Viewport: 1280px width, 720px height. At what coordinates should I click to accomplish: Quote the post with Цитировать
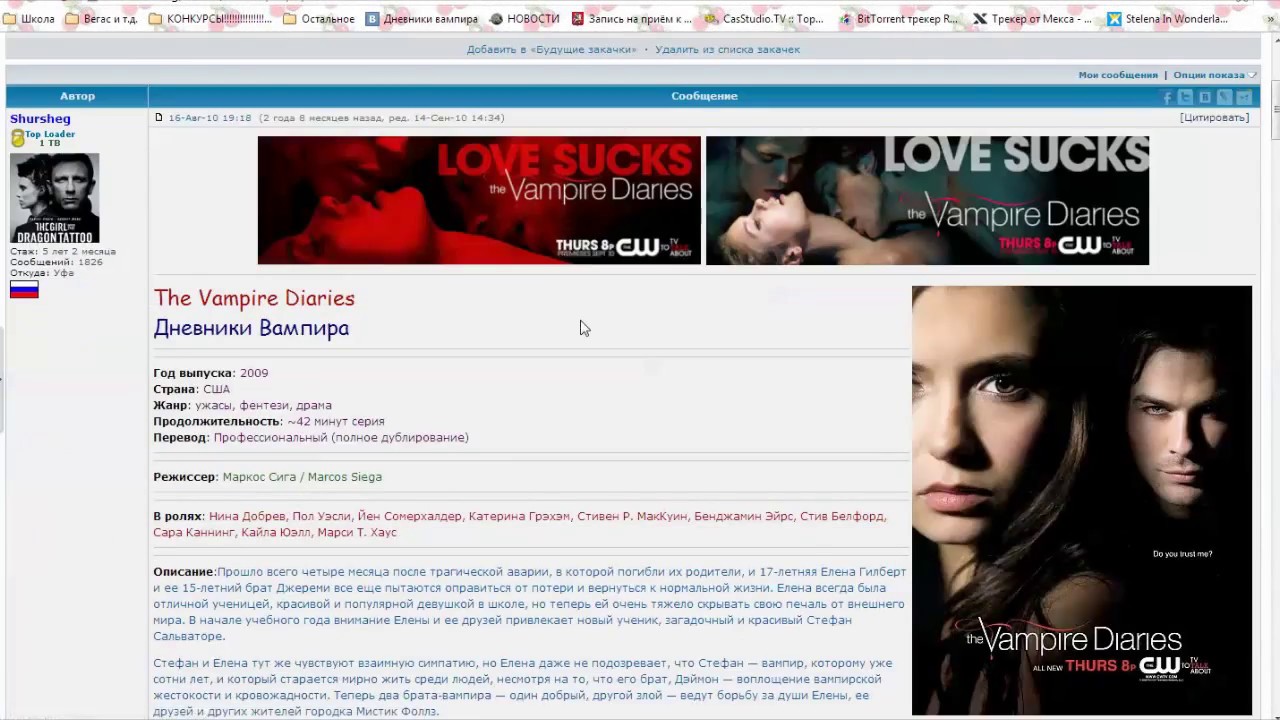click(x=1214, y=117)
